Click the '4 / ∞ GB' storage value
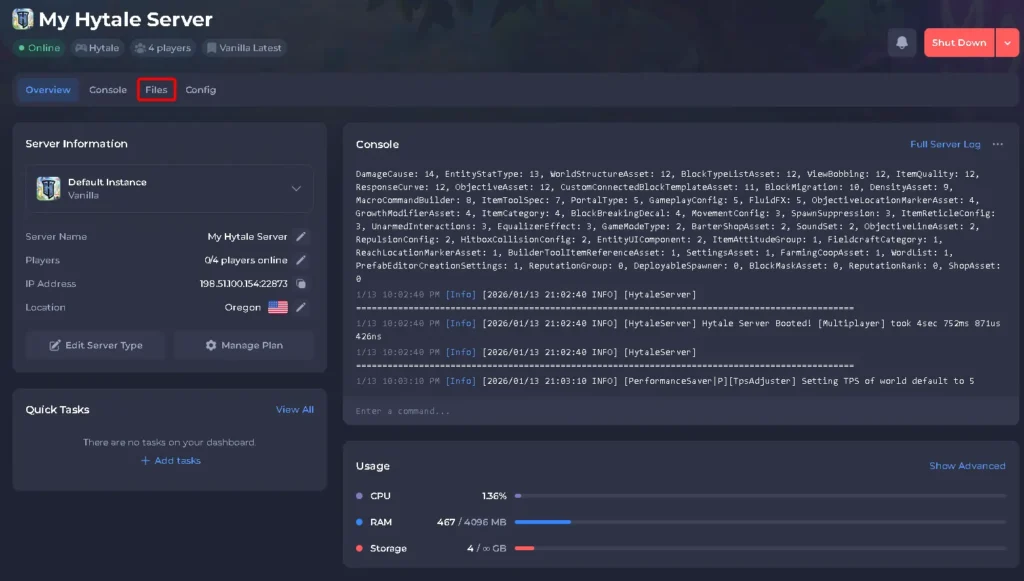The image size is (1024, 581). tap(487, 548)
